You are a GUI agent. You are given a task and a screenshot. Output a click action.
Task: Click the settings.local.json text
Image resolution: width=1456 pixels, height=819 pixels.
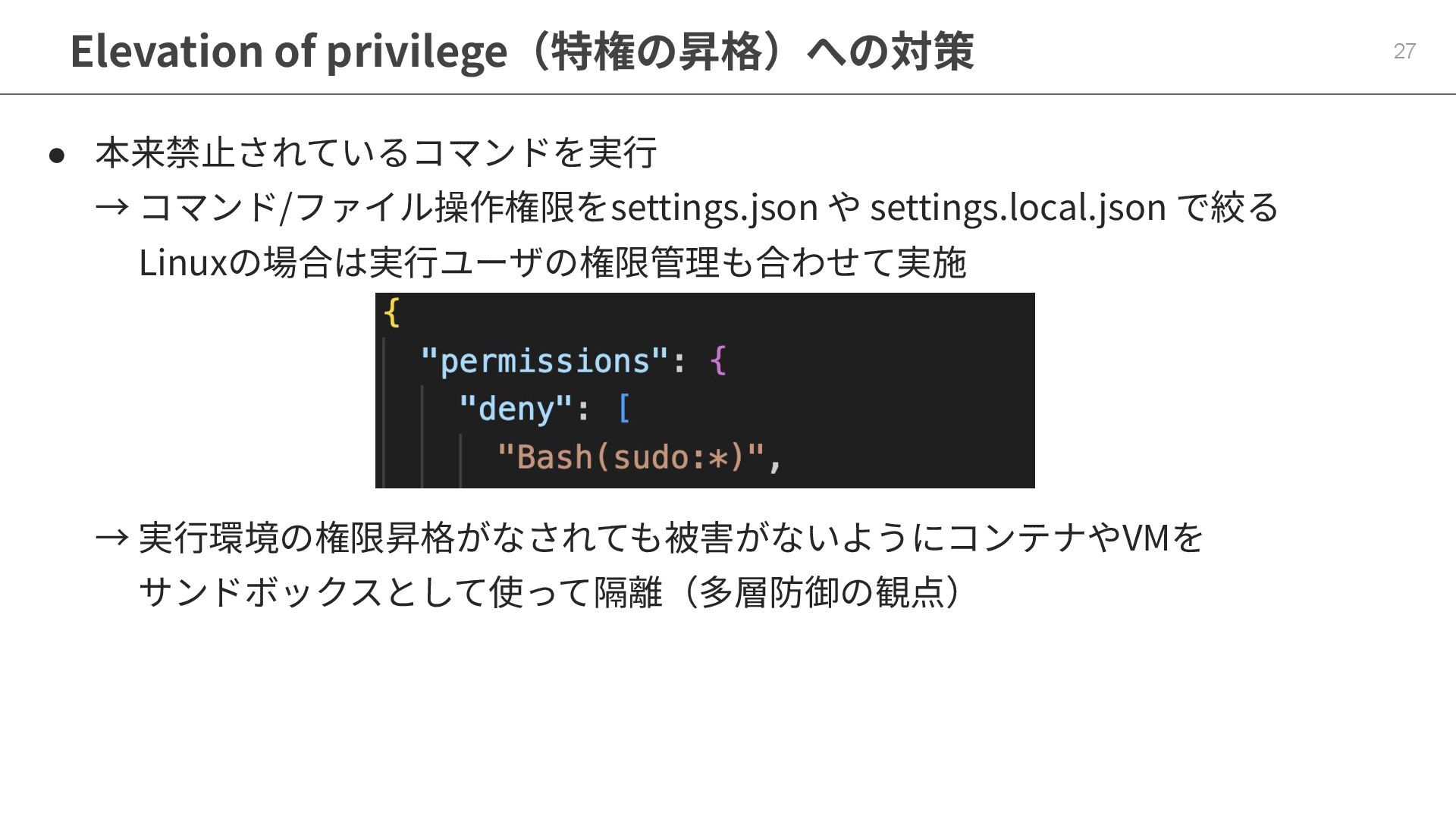pos(1017,207)
